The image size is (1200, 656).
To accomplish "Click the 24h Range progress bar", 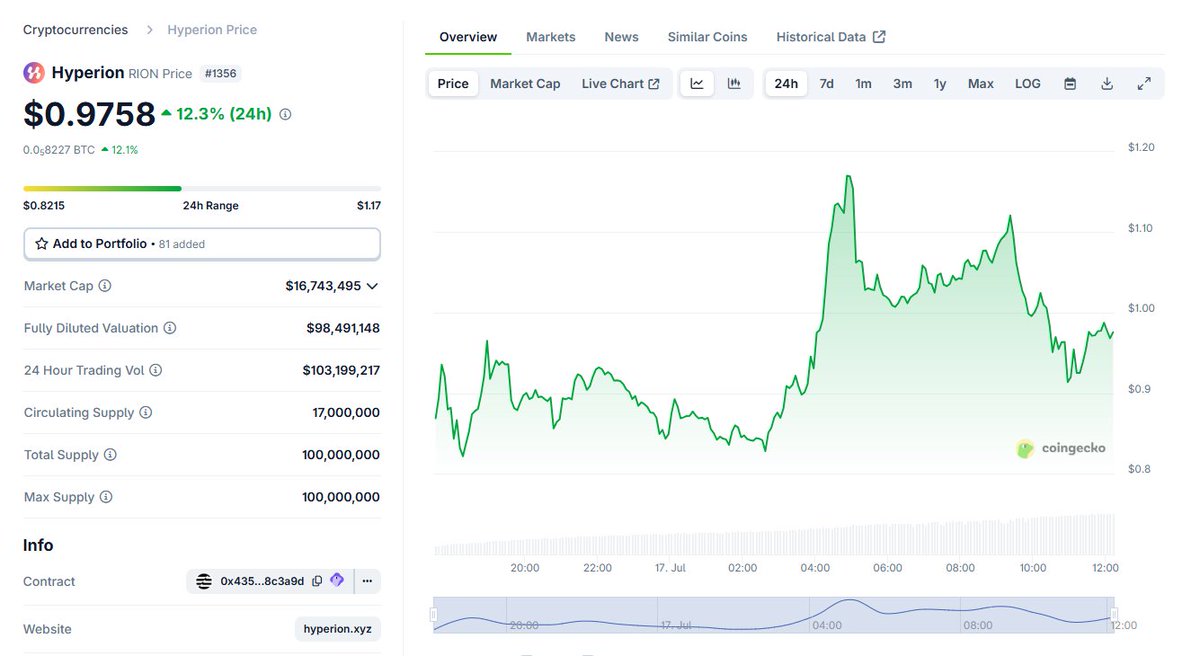I will tap(202, 188).
